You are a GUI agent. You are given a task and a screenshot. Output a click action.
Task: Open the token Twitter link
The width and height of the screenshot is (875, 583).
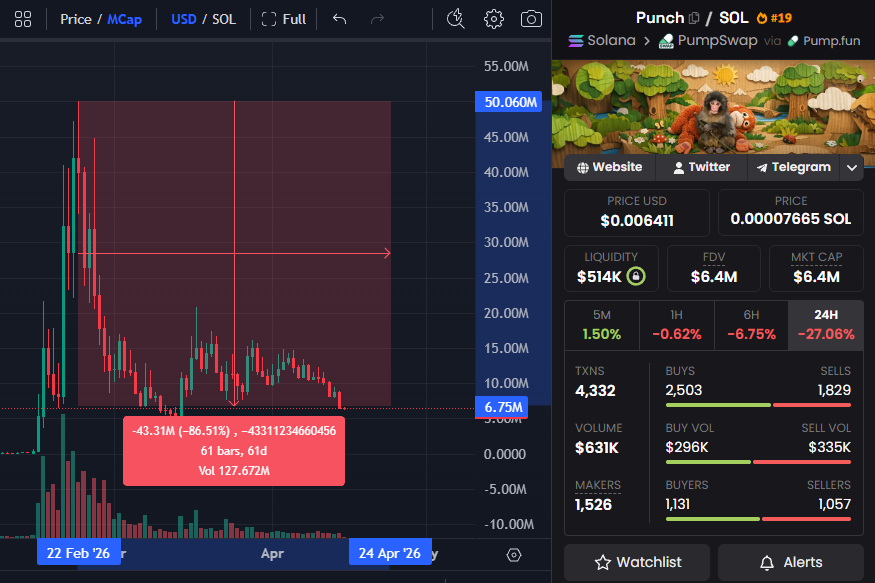coord(701,167)
